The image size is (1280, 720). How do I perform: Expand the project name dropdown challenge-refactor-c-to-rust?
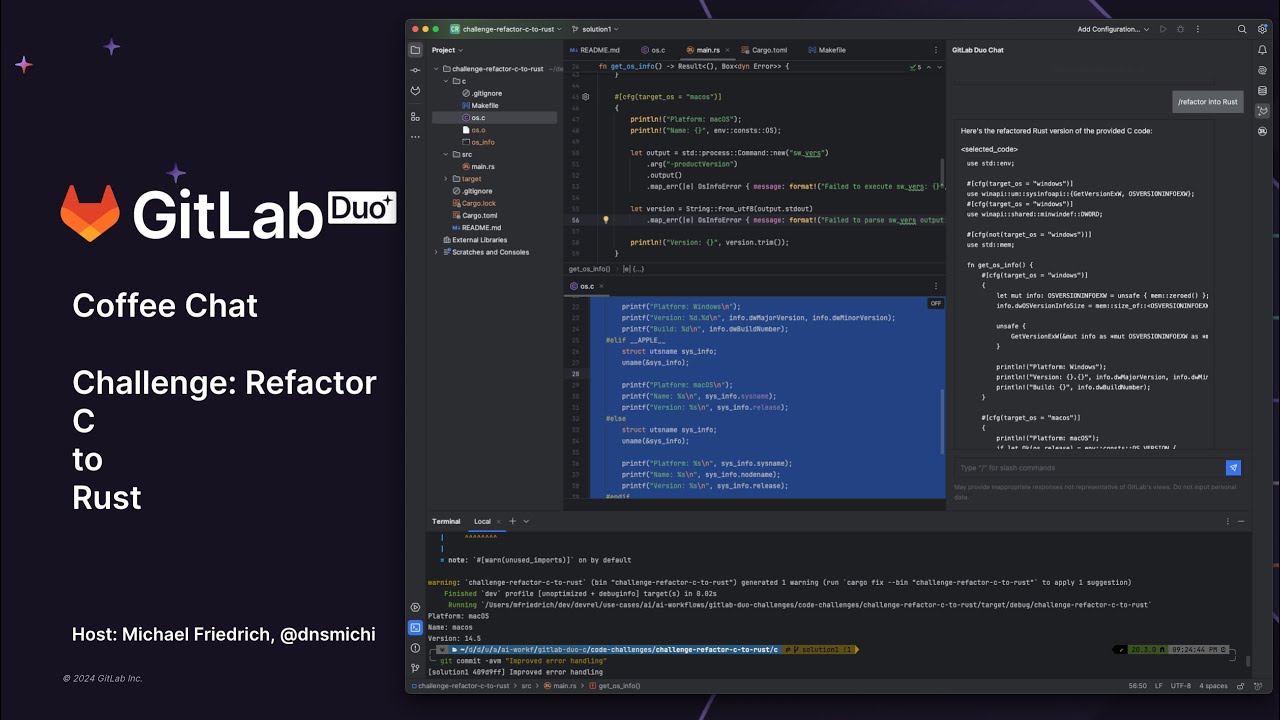point(505,29)
